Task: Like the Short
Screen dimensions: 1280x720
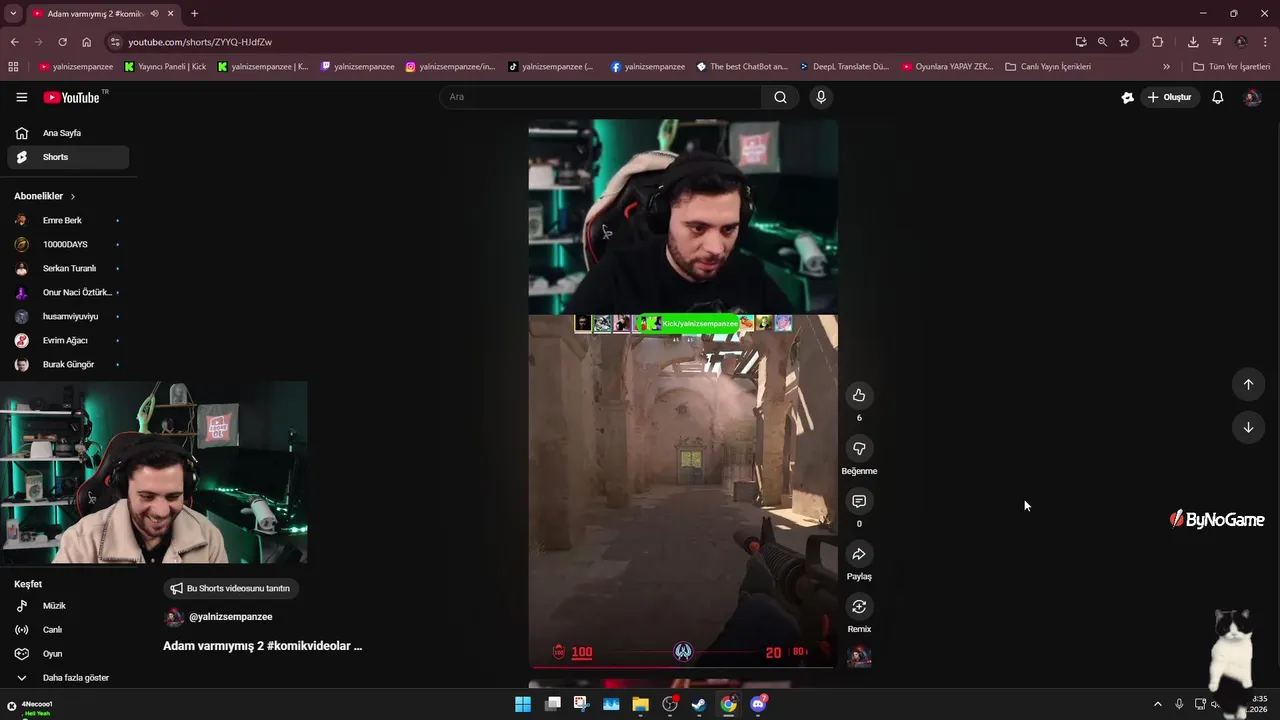Action: coord(859,395)
